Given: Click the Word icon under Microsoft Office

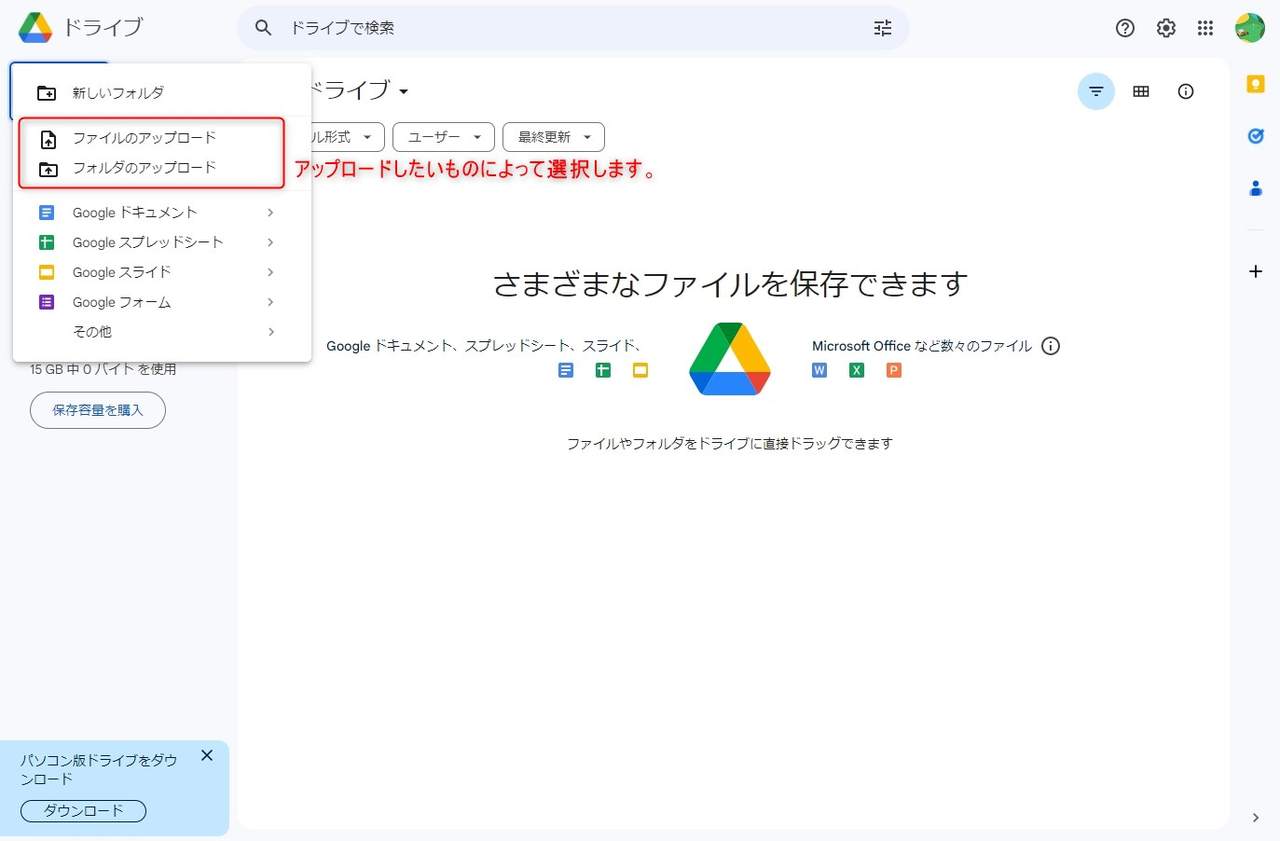Looking at the screenshot, I should [820, 370].
